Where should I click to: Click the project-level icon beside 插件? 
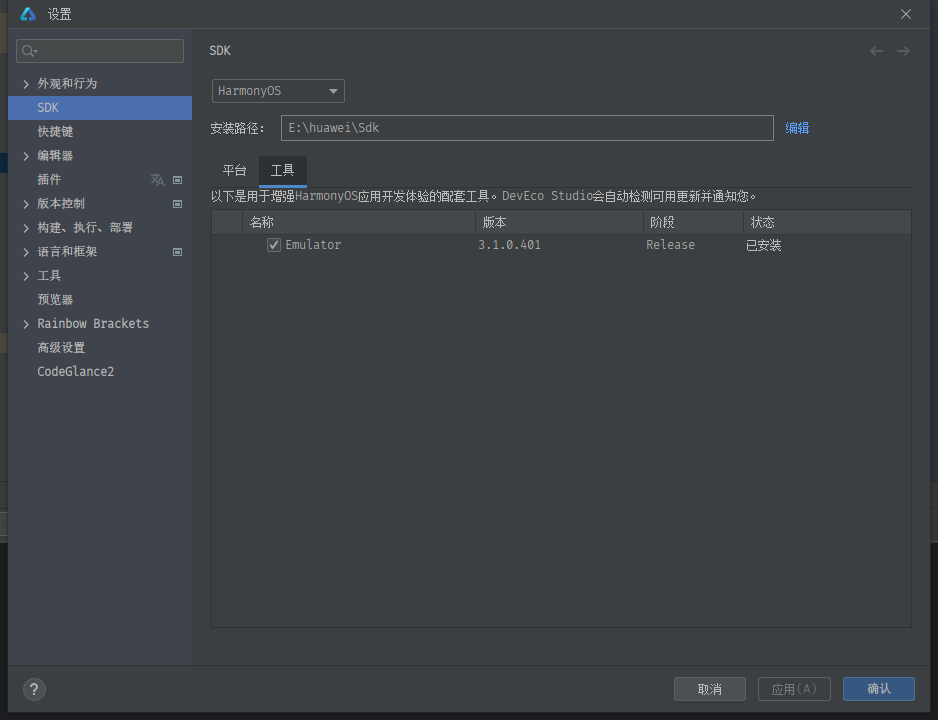click(x=178, y=180)
